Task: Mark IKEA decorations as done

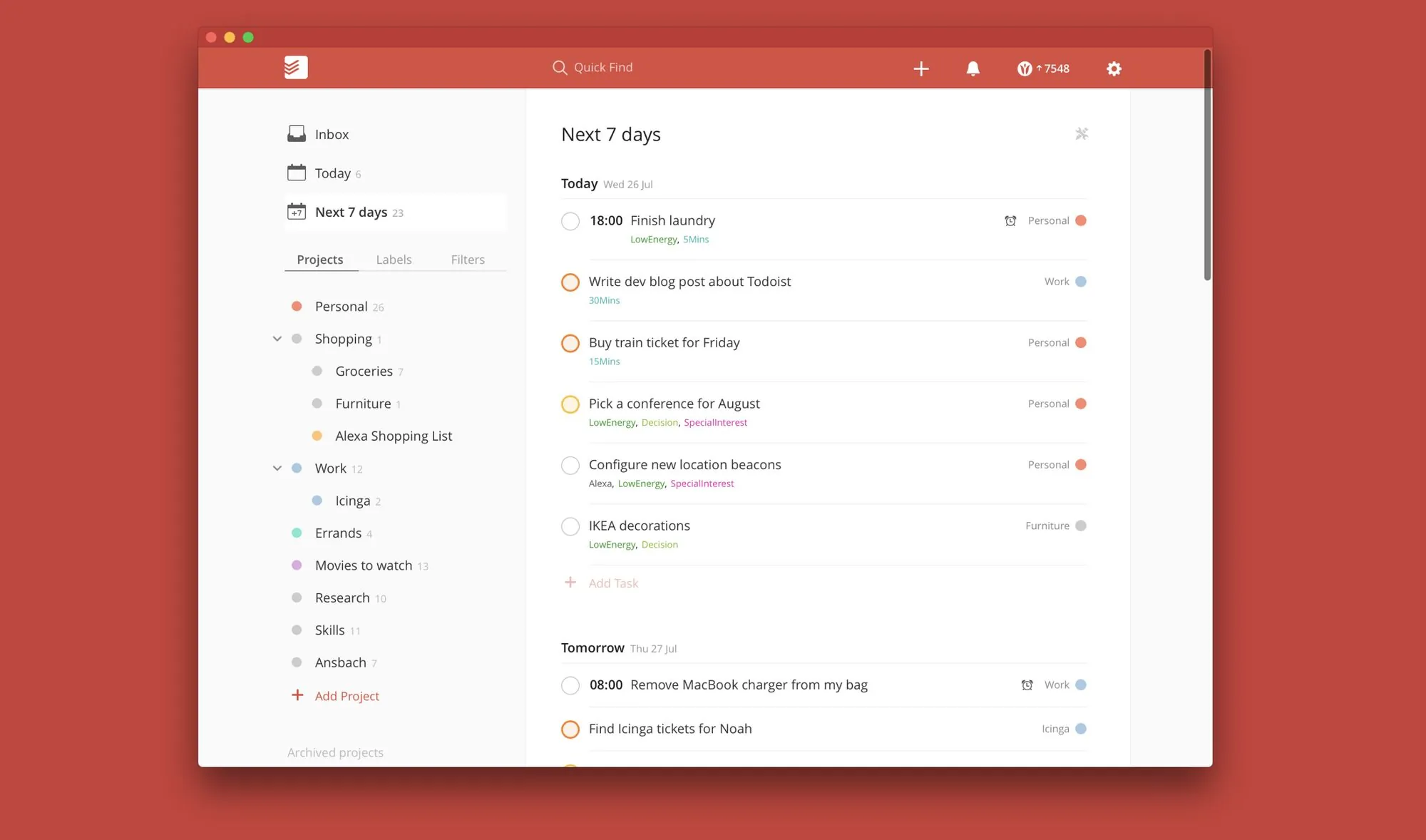Action: click(x=570, y=526)
